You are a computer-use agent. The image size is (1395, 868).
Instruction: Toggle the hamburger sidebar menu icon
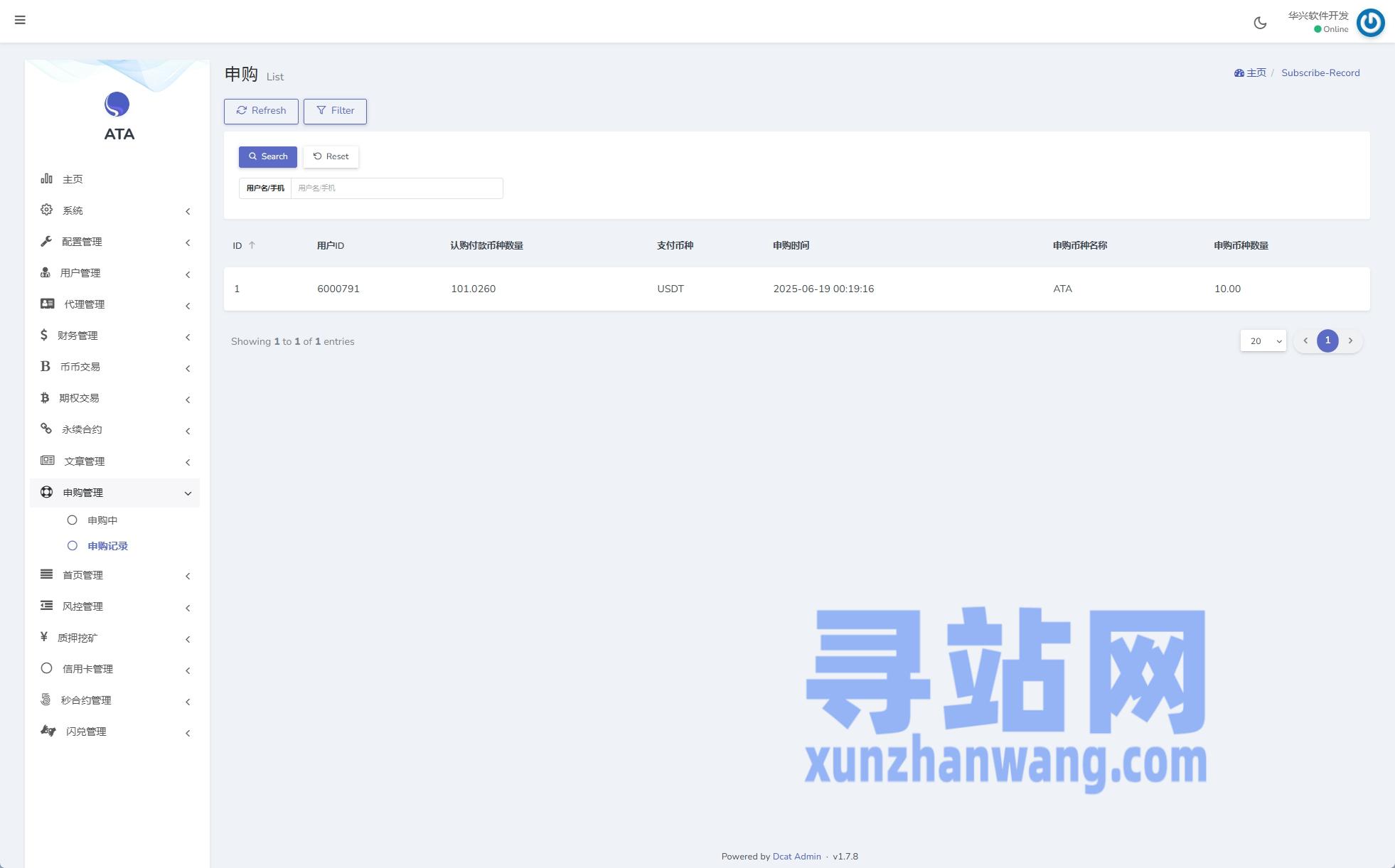tap(20, 20)
